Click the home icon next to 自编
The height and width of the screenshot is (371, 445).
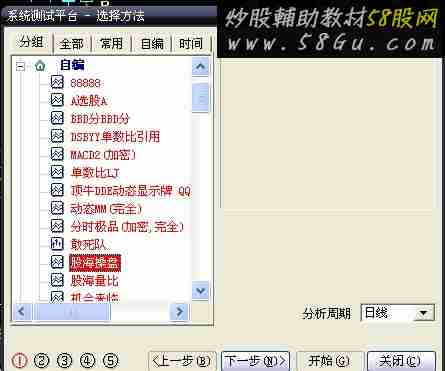(40, 66)
